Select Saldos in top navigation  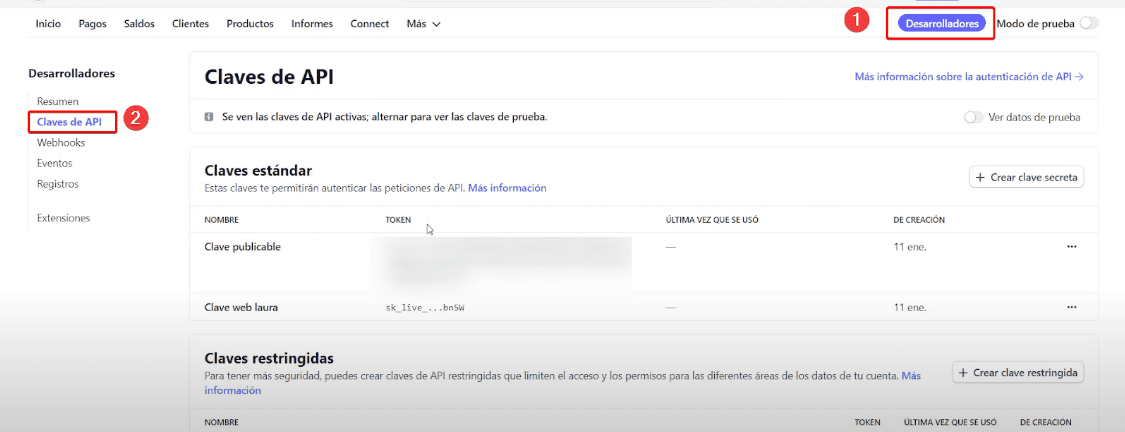tap(139, 24)
